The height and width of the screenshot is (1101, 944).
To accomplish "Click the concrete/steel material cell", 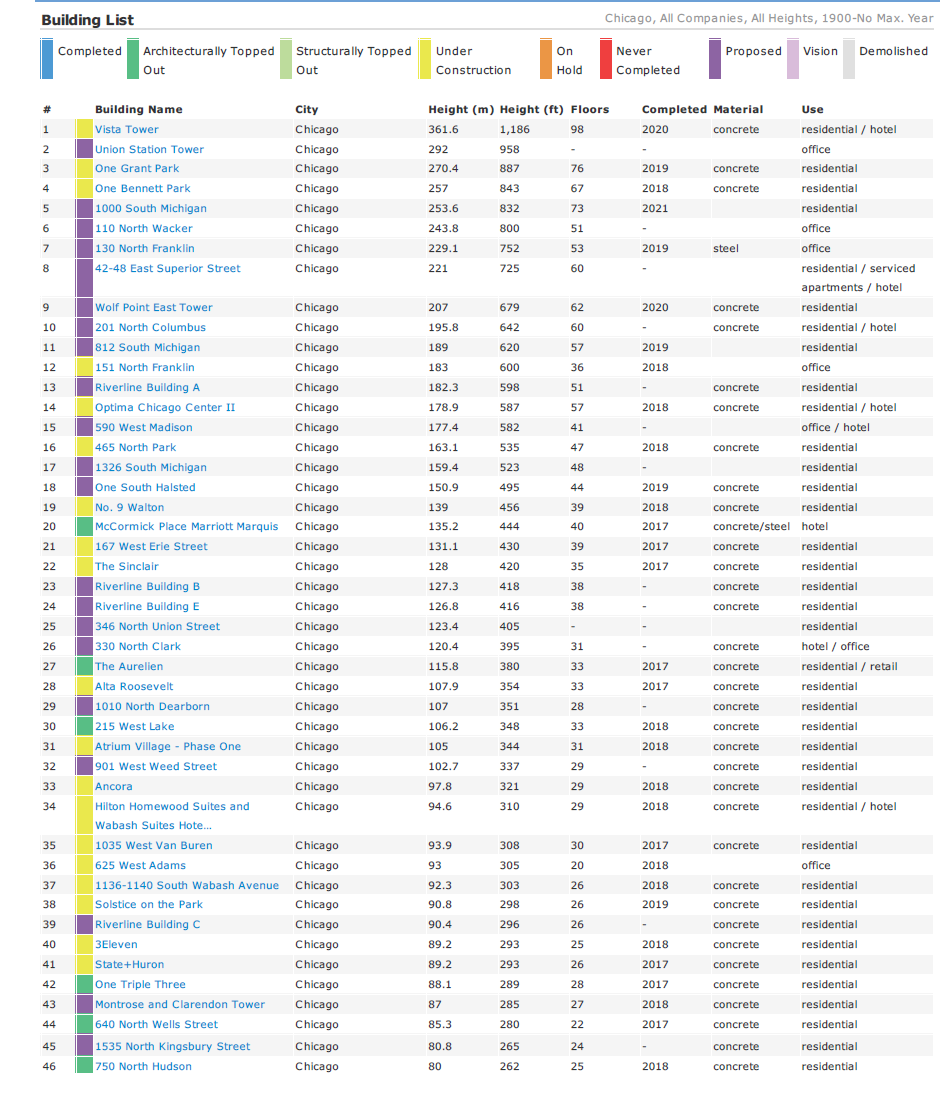I will [752, 527].
